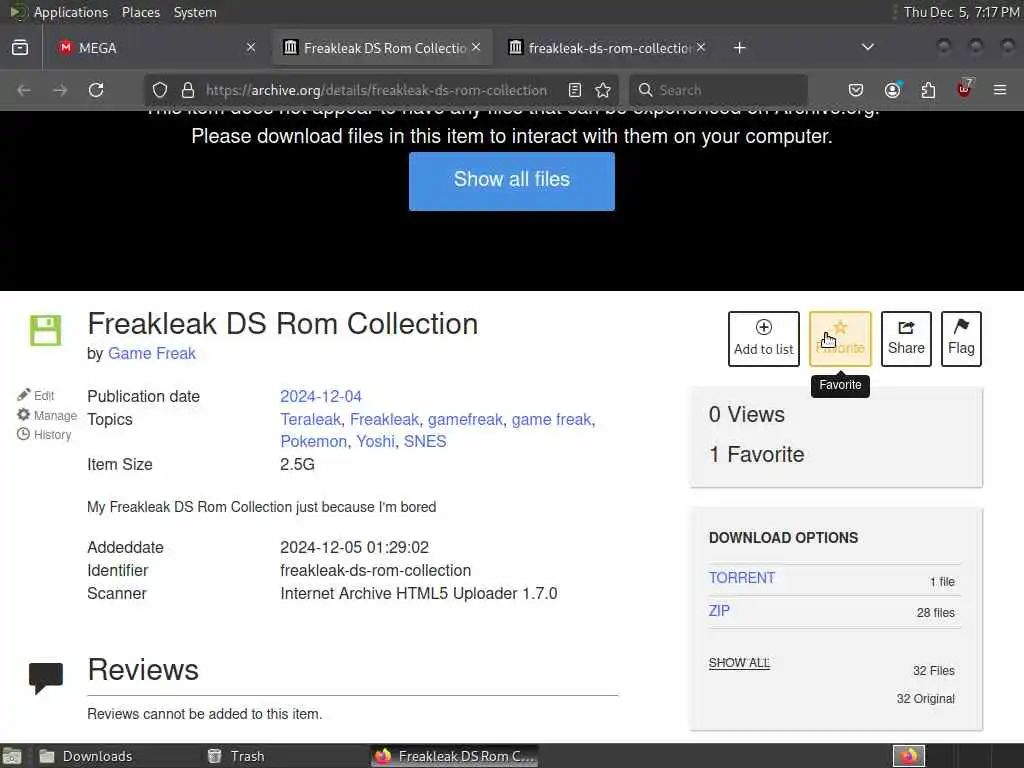This screenshot has height=768, width=1024.
Task: Close the MEGA tab
Action: click(251, 48)
